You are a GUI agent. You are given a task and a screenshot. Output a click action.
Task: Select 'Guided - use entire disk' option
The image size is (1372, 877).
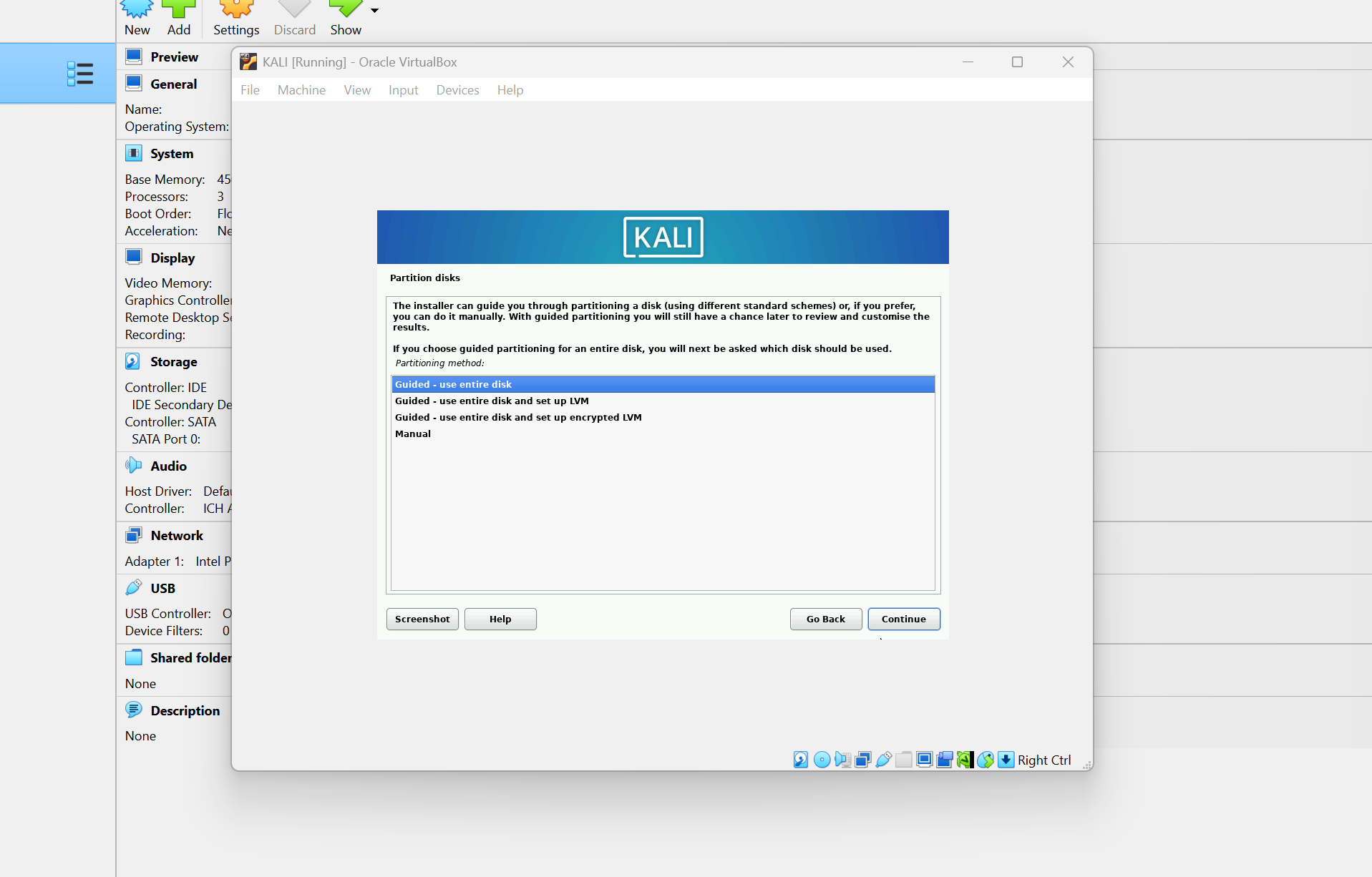click(x=663, y=384)
